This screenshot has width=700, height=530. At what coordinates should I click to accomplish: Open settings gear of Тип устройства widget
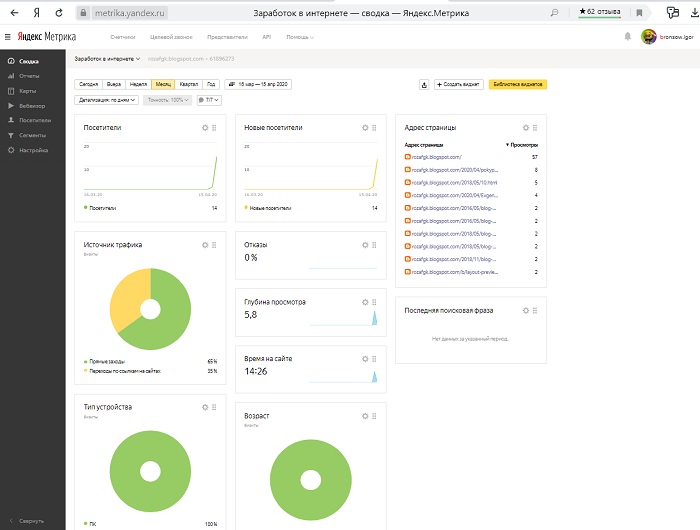[x=205, y=407]
